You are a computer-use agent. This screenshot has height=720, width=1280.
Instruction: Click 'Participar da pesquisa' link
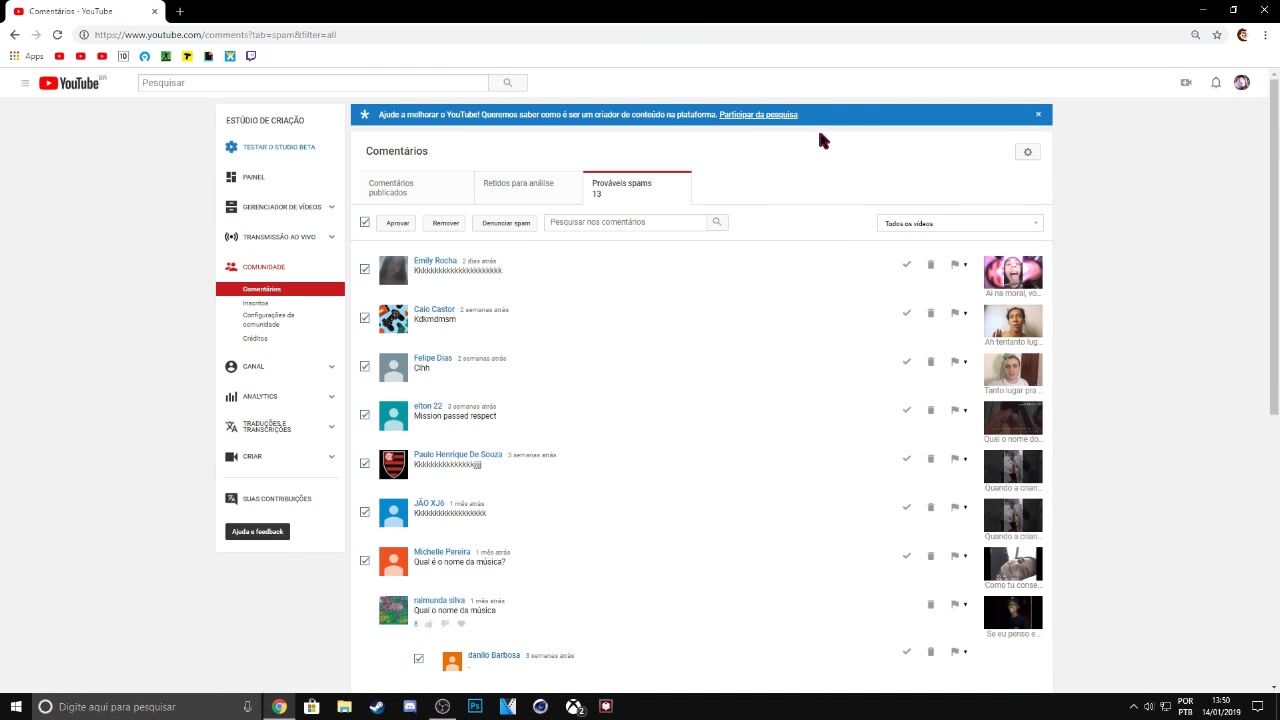click(758, 115)
